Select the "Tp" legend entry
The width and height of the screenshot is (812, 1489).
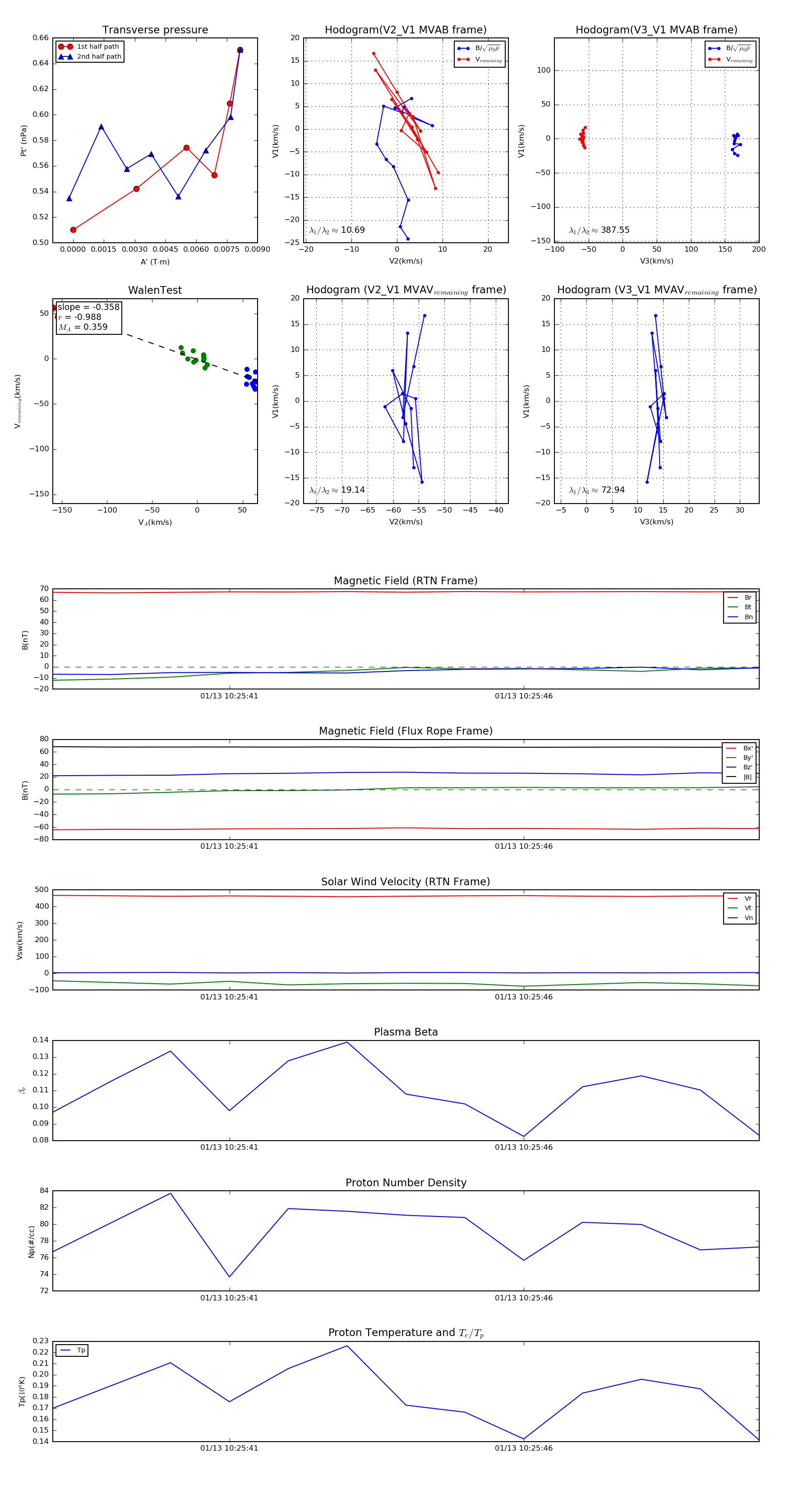(x=73, y=1350)
